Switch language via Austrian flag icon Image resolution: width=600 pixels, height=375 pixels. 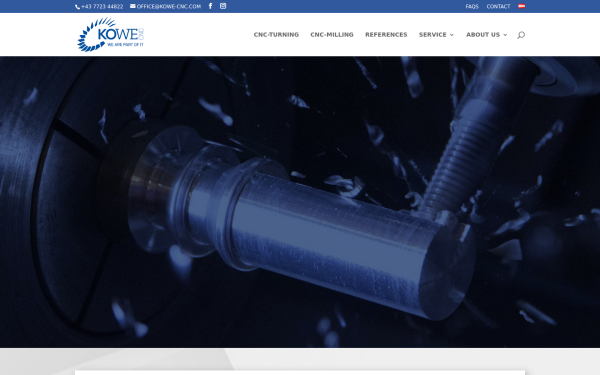(x=521, y=6)
